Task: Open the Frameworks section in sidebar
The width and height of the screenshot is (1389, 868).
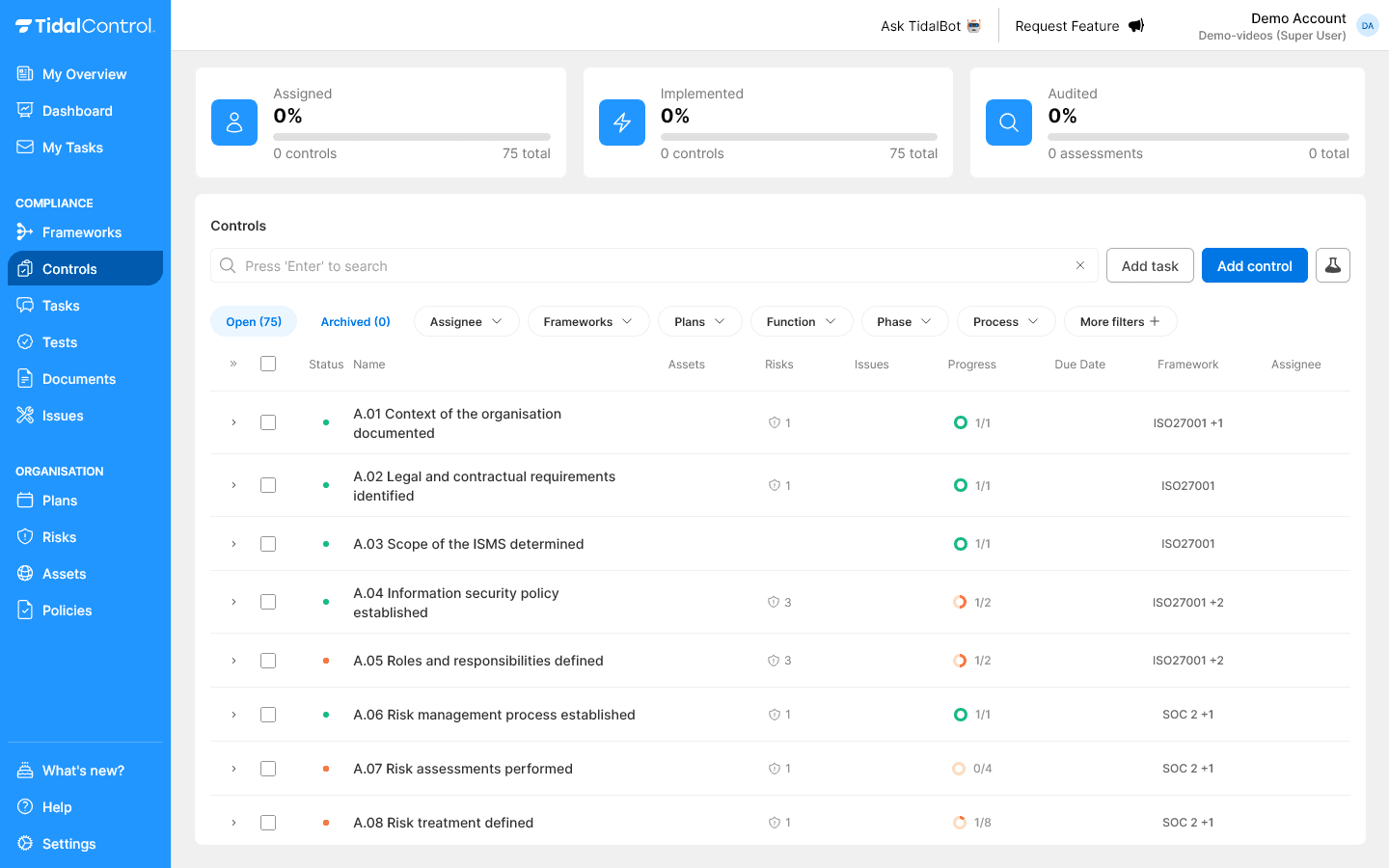Action: click(x=82, y=232)
